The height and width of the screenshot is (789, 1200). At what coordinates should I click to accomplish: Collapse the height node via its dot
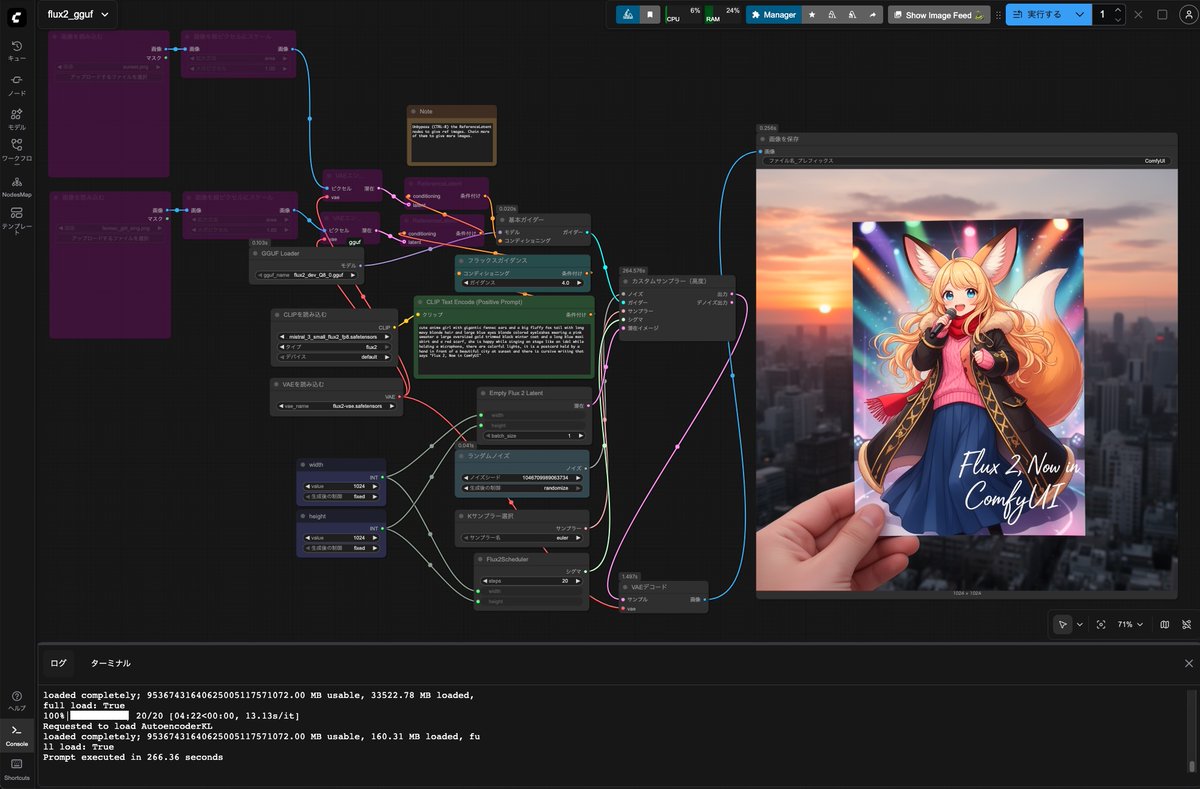point(302,516)
